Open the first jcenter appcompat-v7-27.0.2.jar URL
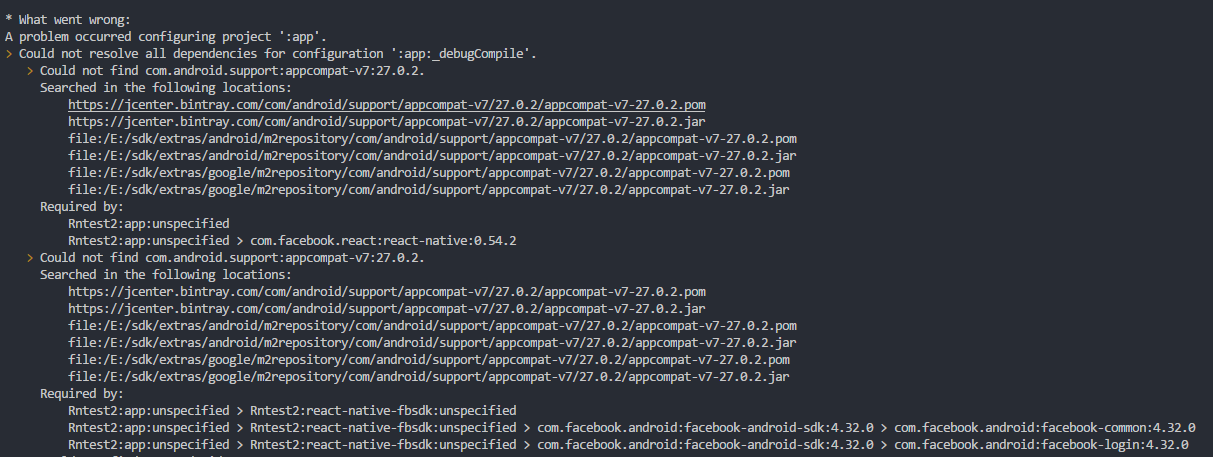 point(387,121)
